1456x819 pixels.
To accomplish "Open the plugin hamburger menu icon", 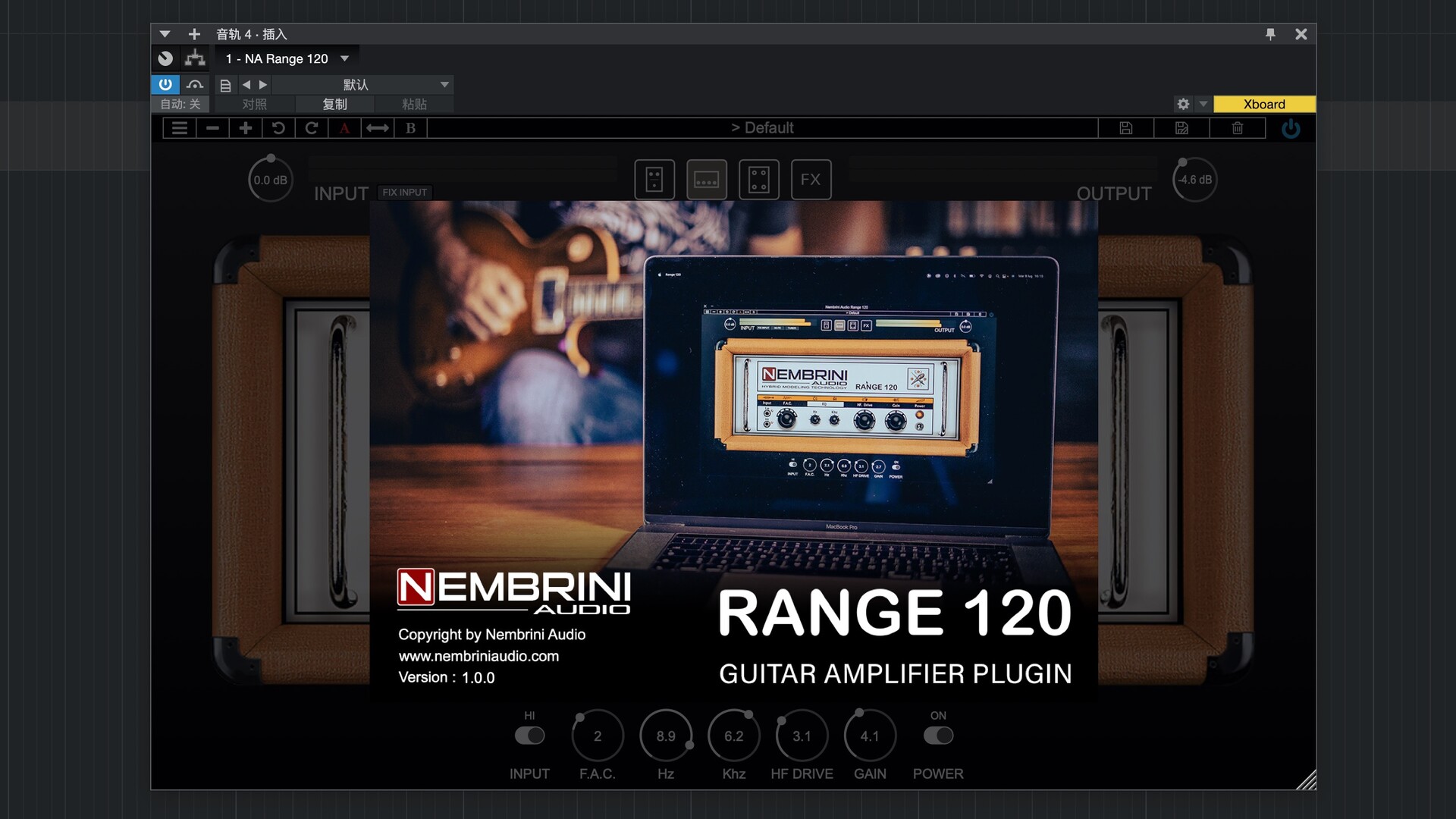I will (180, 128).
